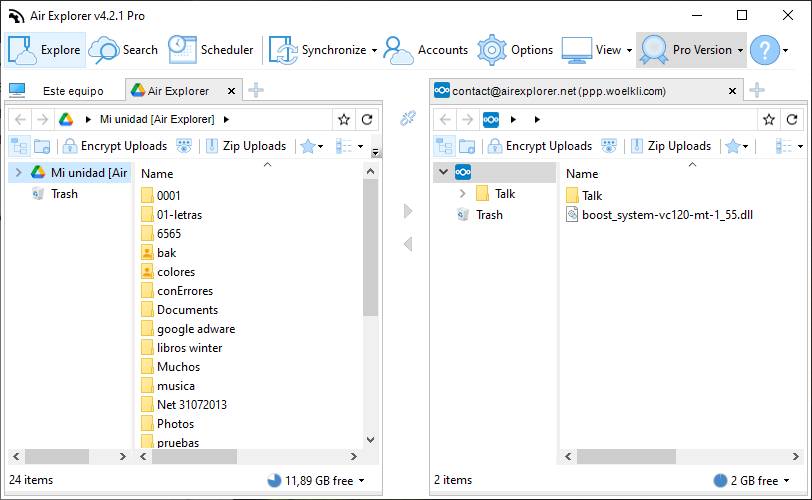Click new folder icon in left pane

42,146
